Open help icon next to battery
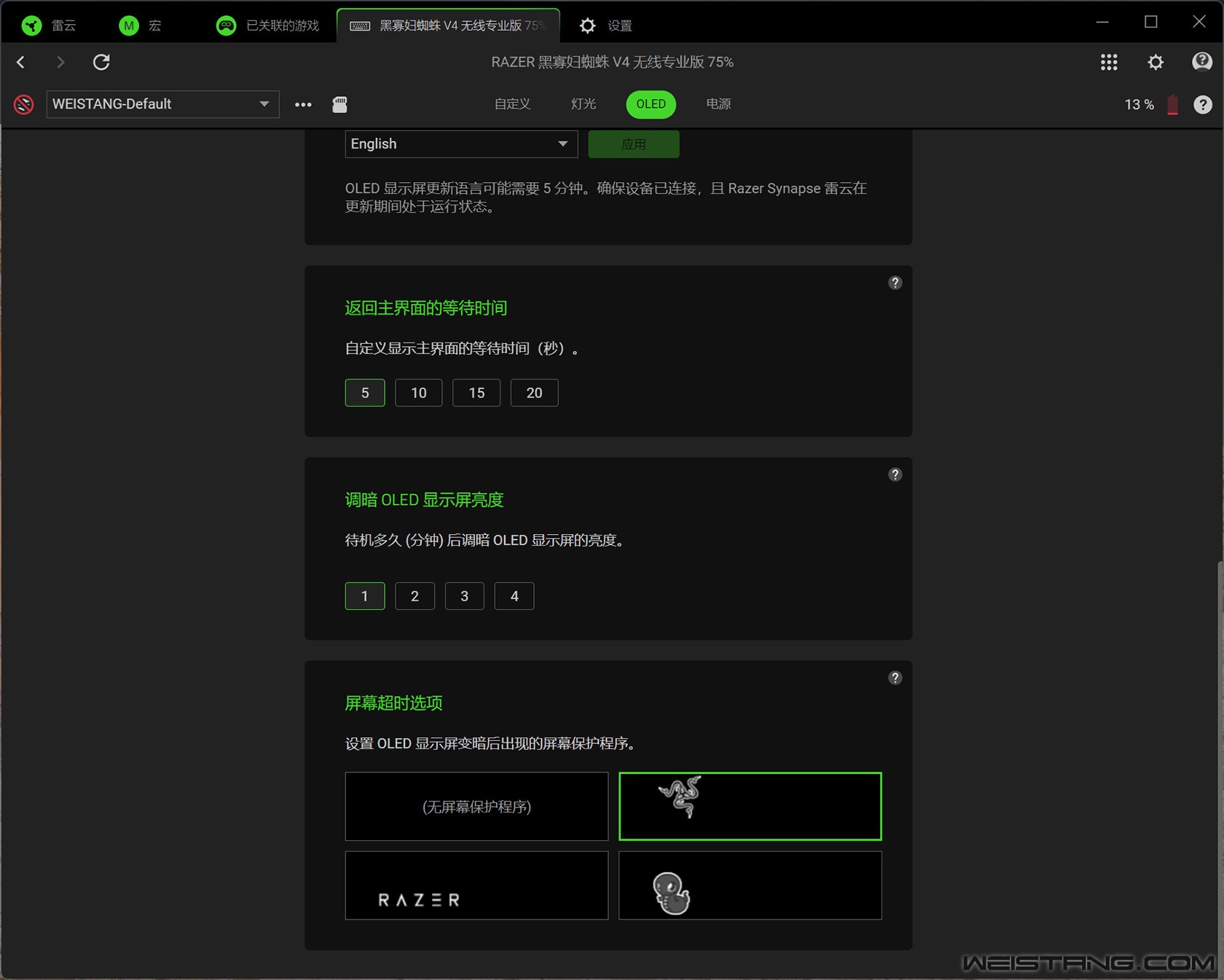The height and width of the screenshot is (980, 1224). (1203, 104)
